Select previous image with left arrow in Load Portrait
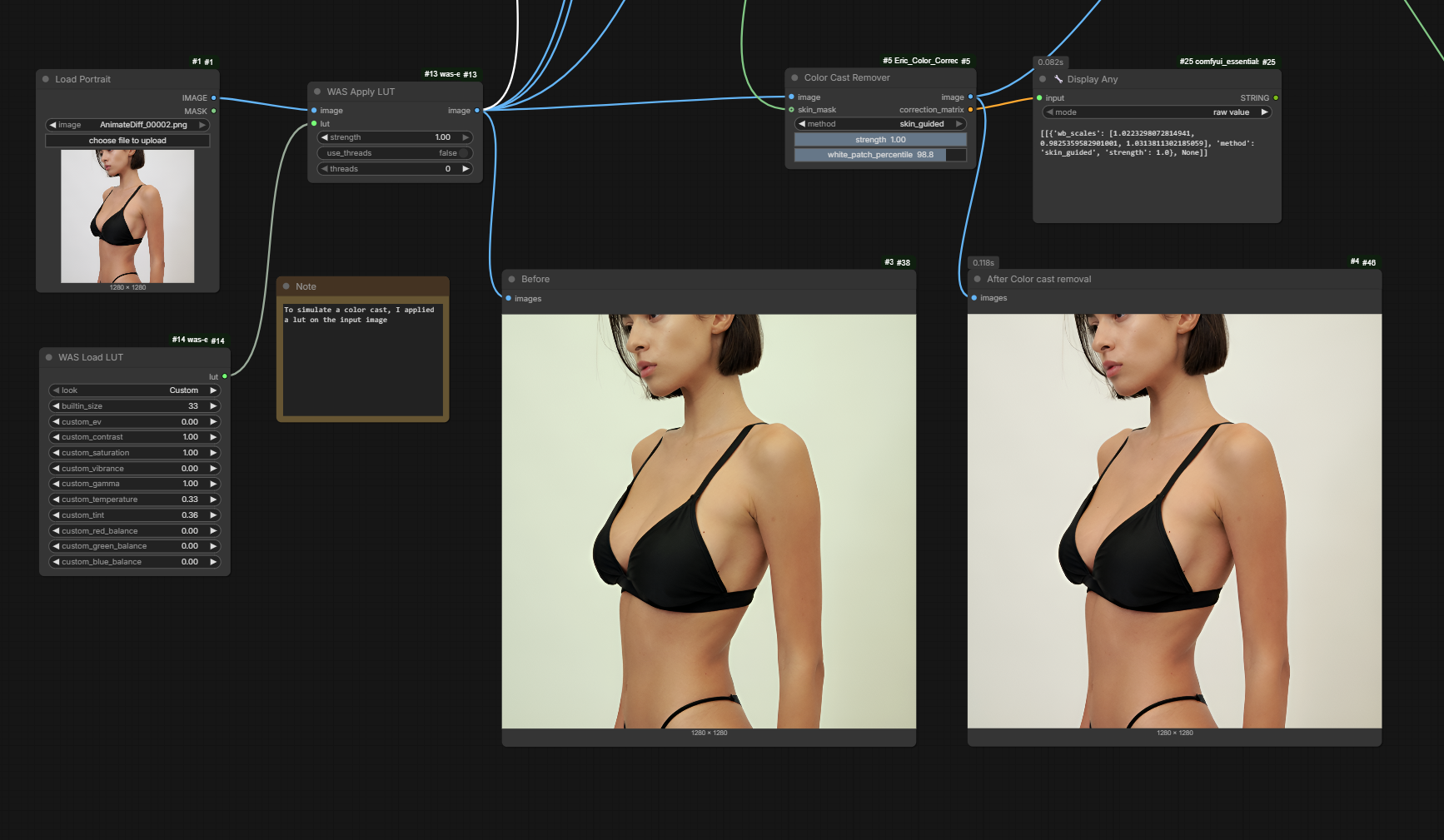 (53, 125)
